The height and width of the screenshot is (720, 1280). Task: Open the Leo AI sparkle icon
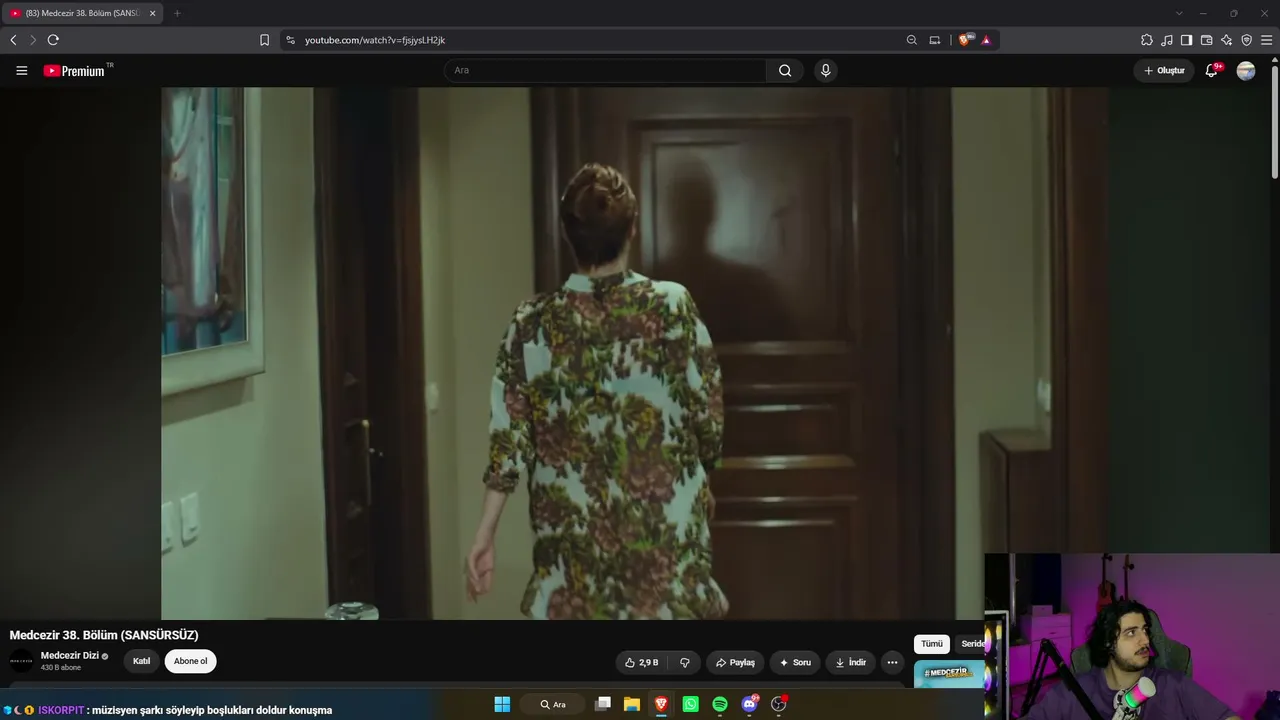pos(1227,40)
